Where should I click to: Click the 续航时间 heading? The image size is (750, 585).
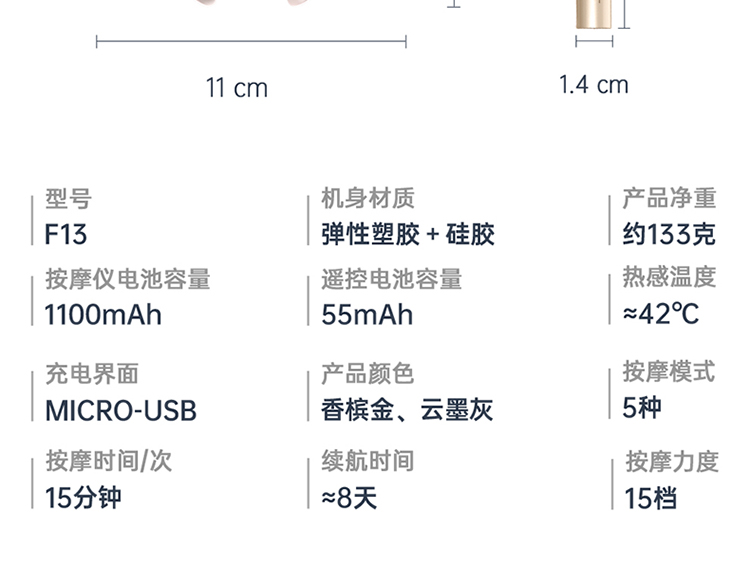point(367,461)
